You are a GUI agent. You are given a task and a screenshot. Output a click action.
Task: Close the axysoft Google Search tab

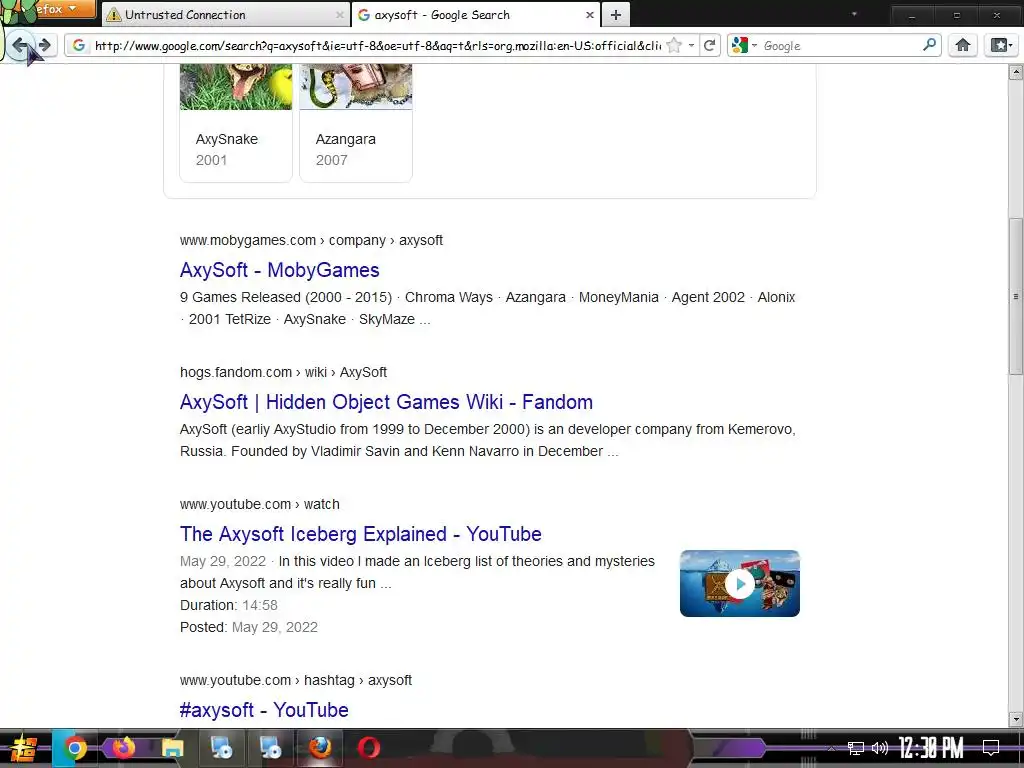(x=589, y=14)
